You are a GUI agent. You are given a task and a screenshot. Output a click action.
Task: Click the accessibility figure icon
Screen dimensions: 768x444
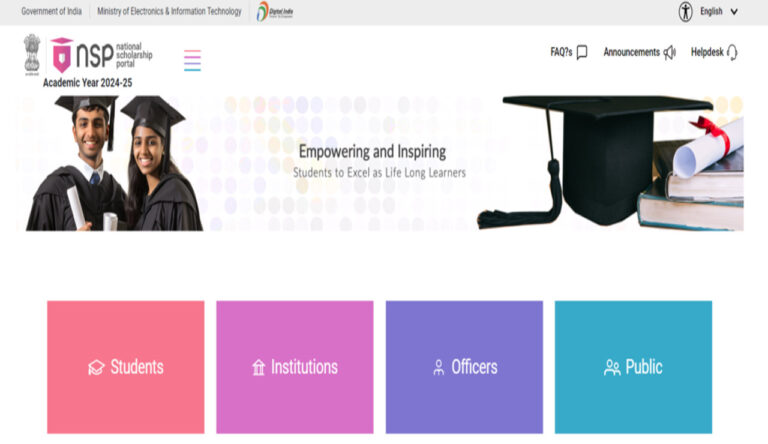tap(685, 11)
